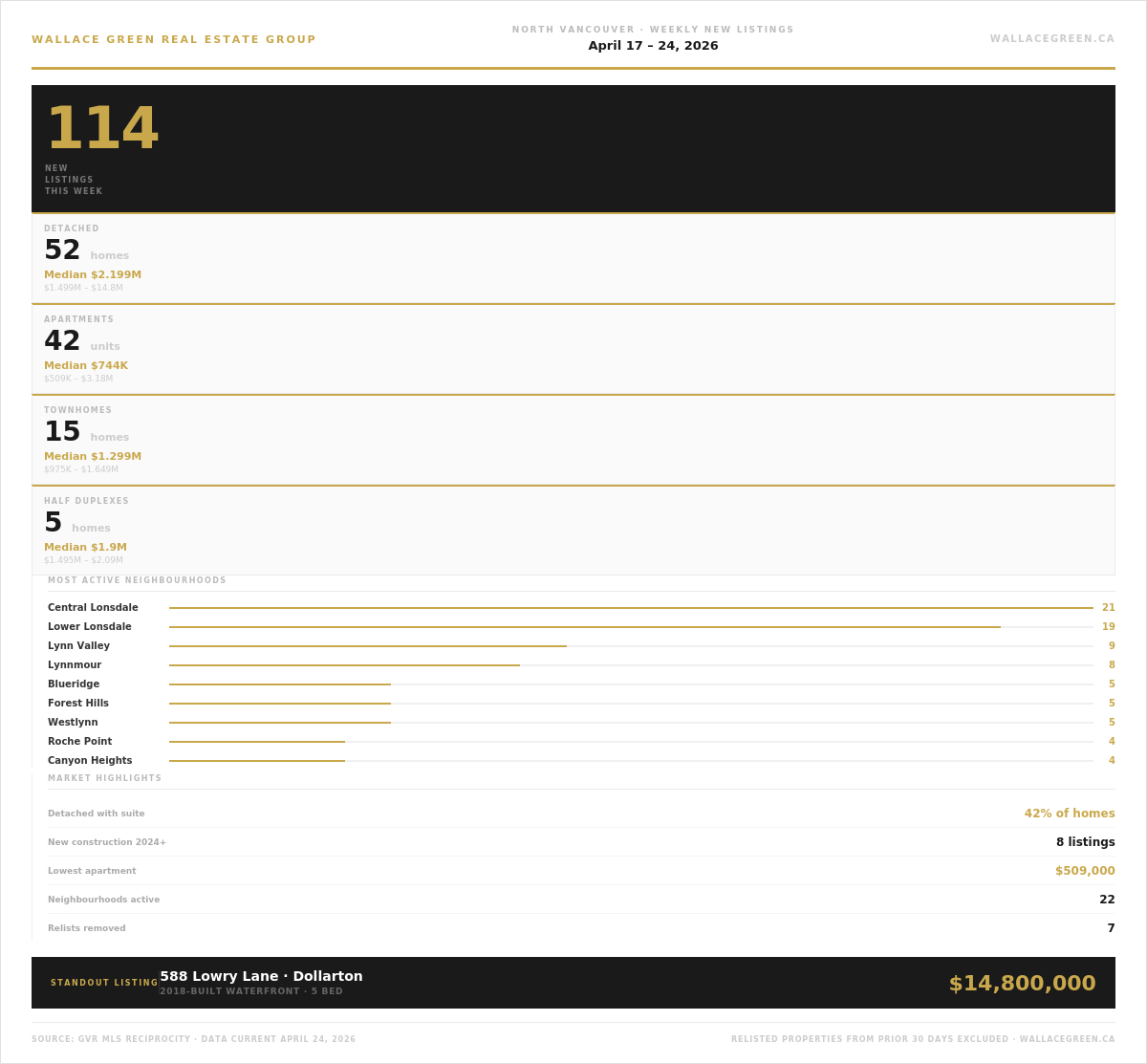Screen dimensions: 1147x1064
Task: Click the Canyon Heights neighbourhood label
Action: 90,761
